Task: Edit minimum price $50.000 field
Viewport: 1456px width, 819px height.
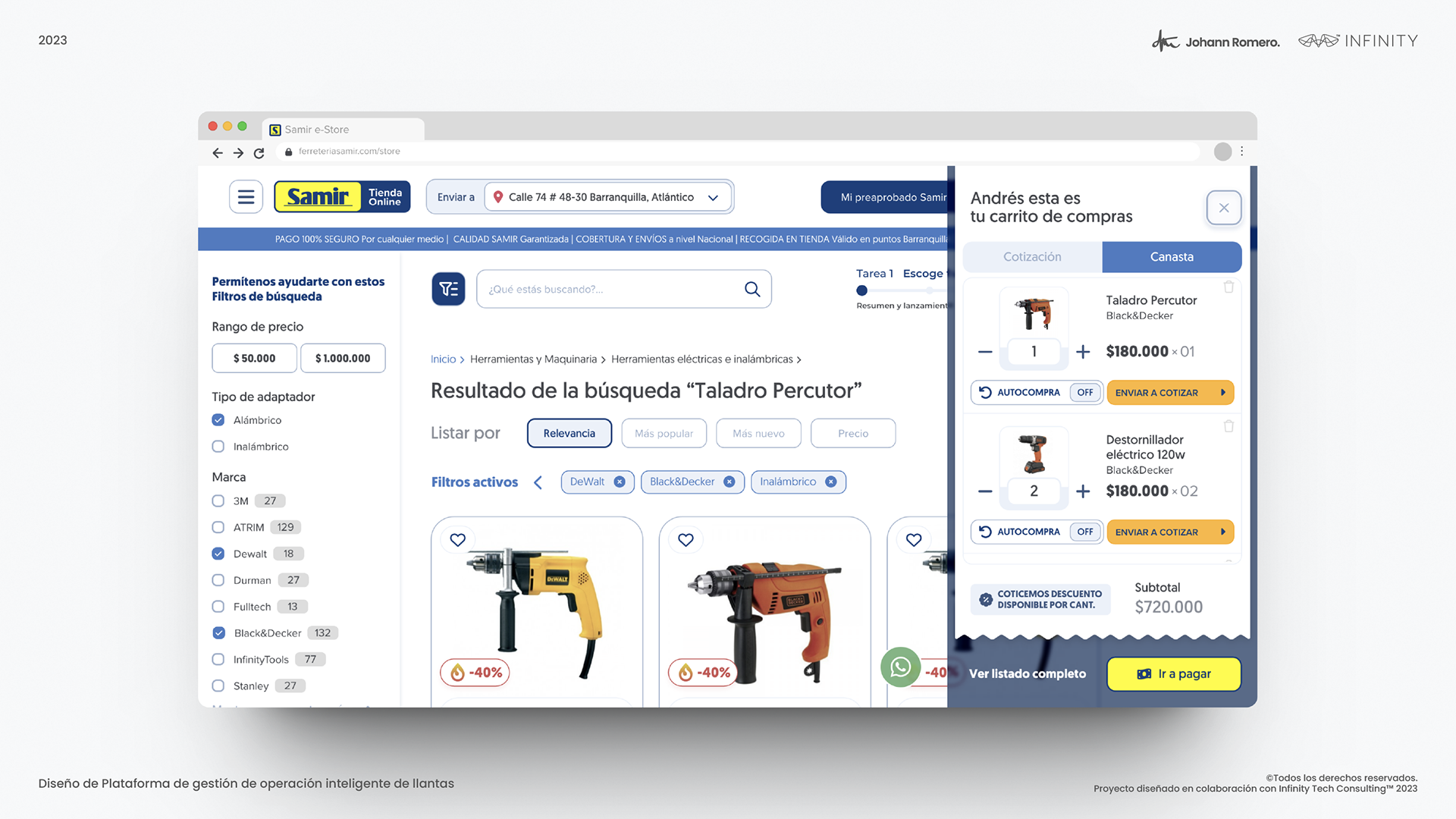Action: [x=255, y=359]
